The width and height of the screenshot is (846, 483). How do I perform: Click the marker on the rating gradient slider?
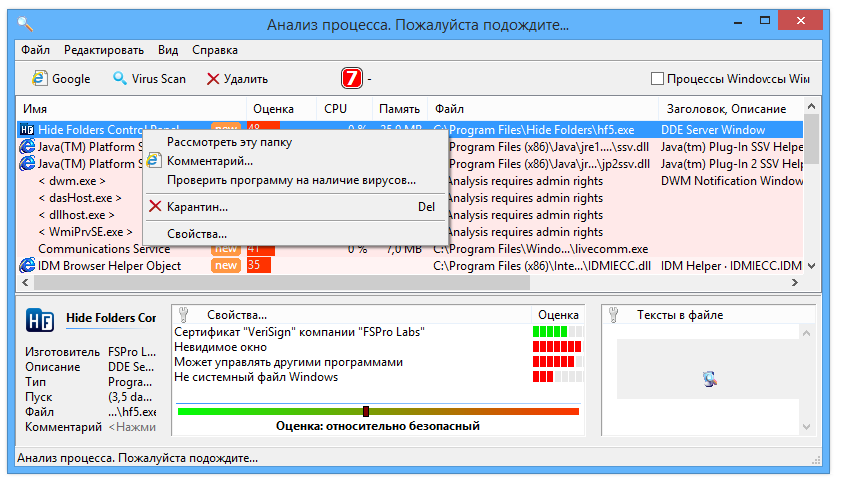click(x=366, y=411)
